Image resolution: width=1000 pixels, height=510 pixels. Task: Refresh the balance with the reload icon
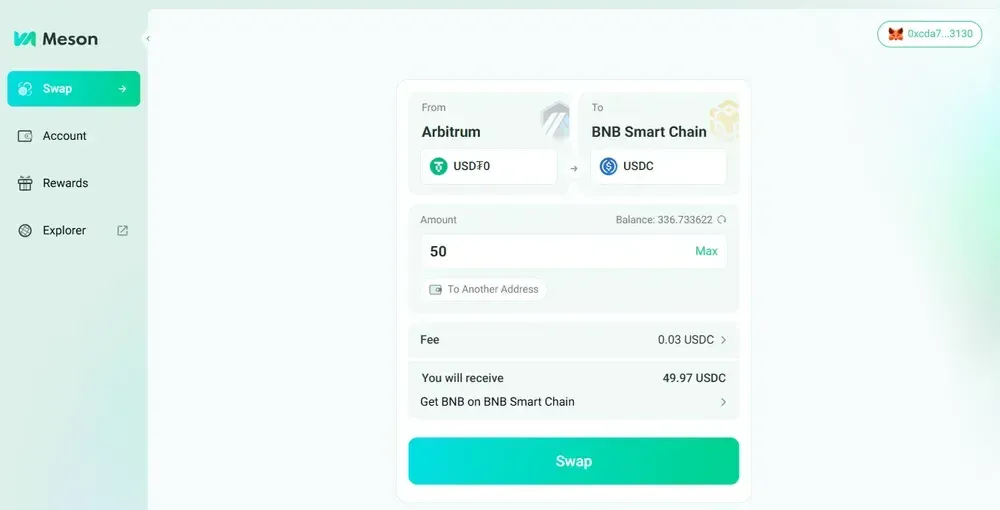[x=722, y=220]
